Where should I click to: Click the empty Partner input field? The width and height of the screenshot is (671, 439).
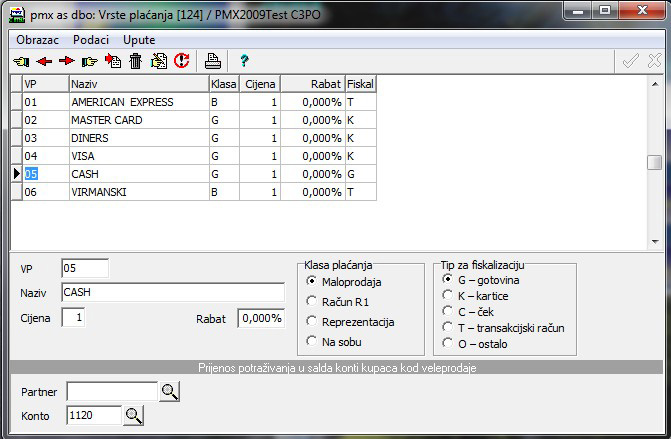click(x=112, y=392)
